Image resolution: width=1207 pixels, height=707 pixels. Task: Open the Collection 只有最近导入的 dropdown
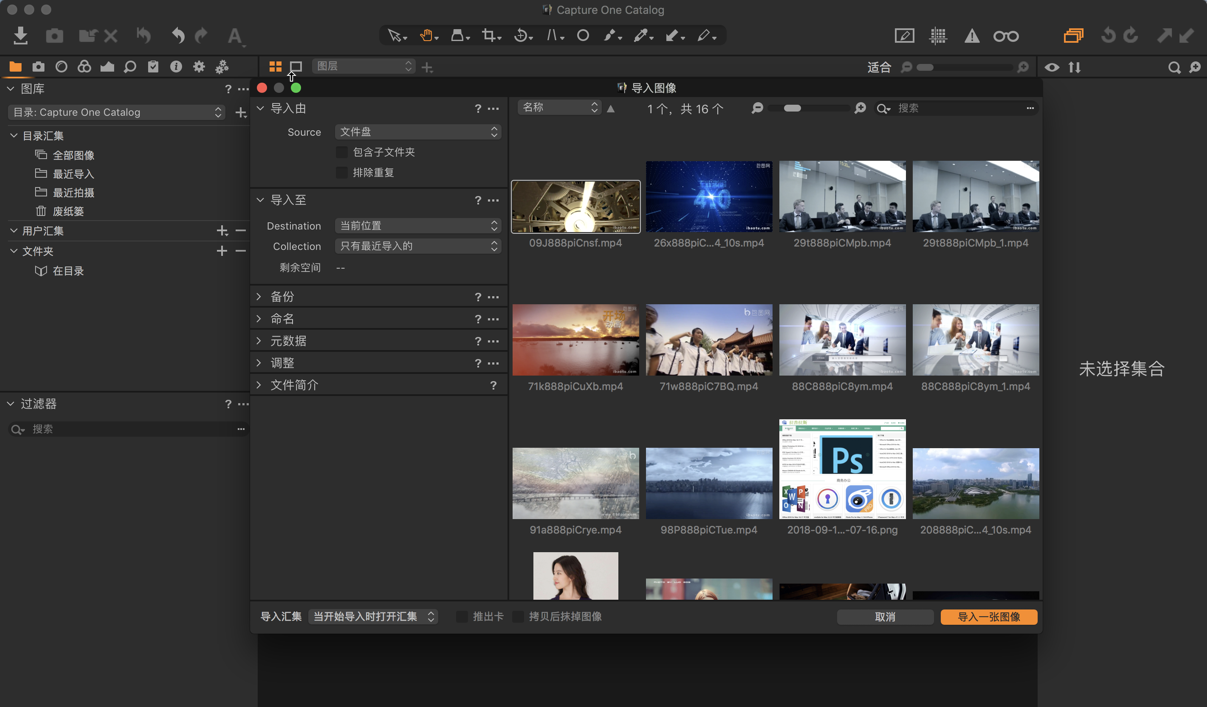click(x=418, y=246)
